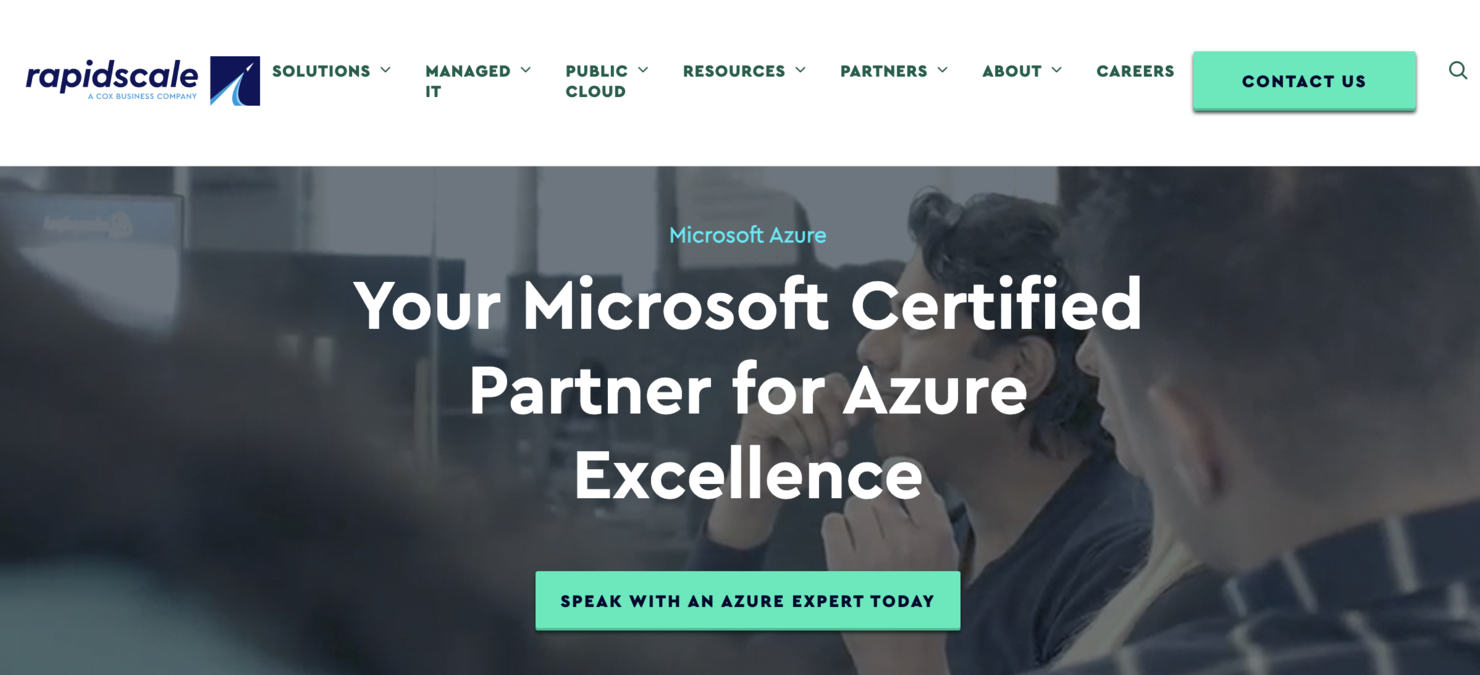
Task: Click Speak With An Azure Expert Today
Action: tap(747, 600)
